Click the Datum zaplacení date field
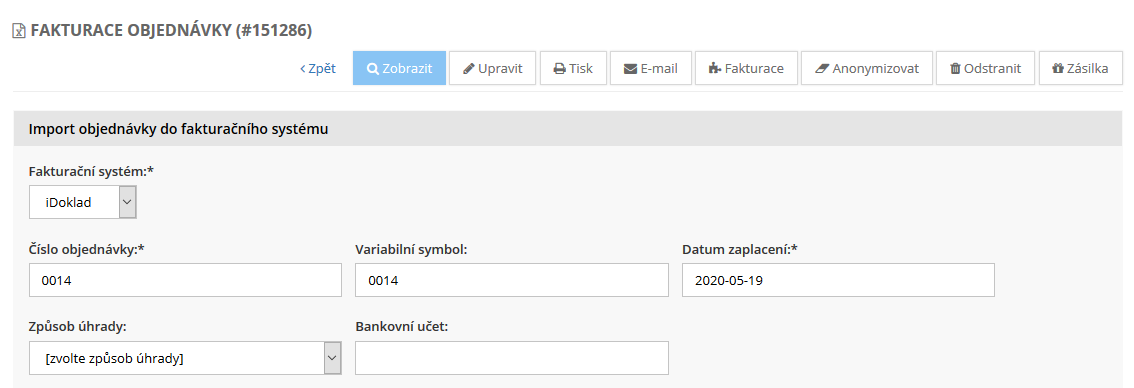 coord(838,280)
